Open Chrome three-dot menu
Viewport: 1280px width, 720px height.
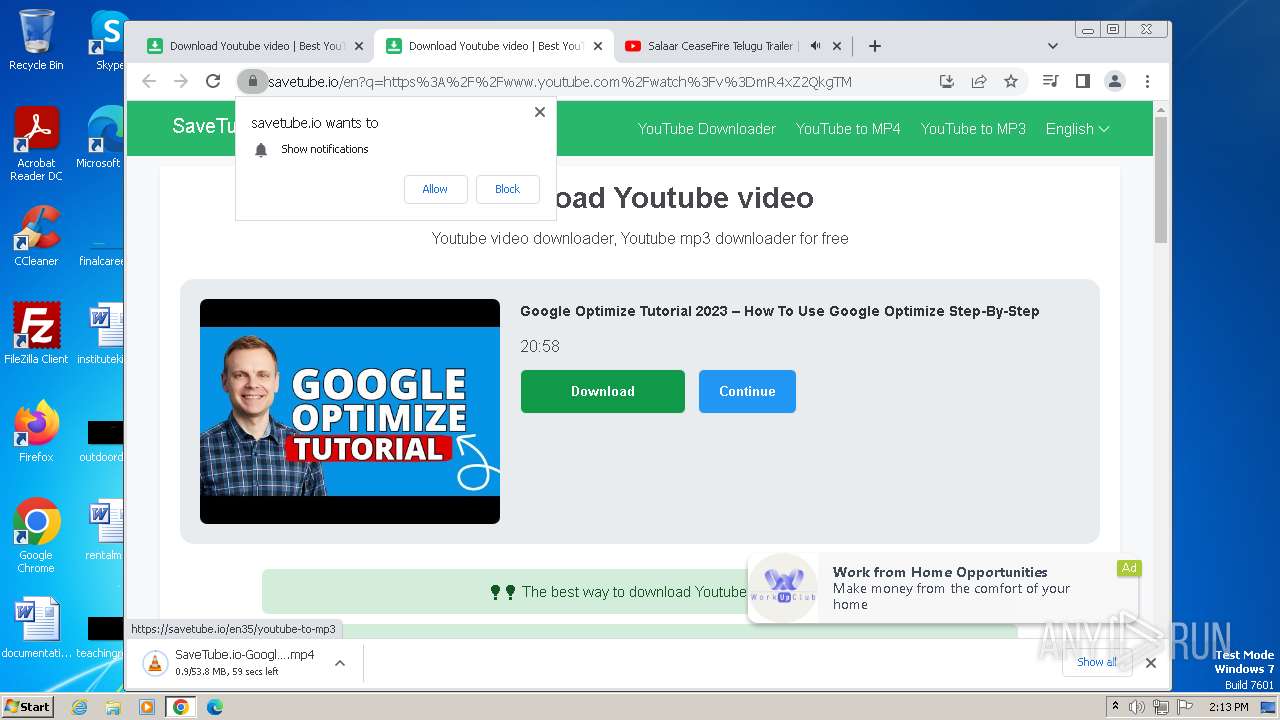[1147, 81]
